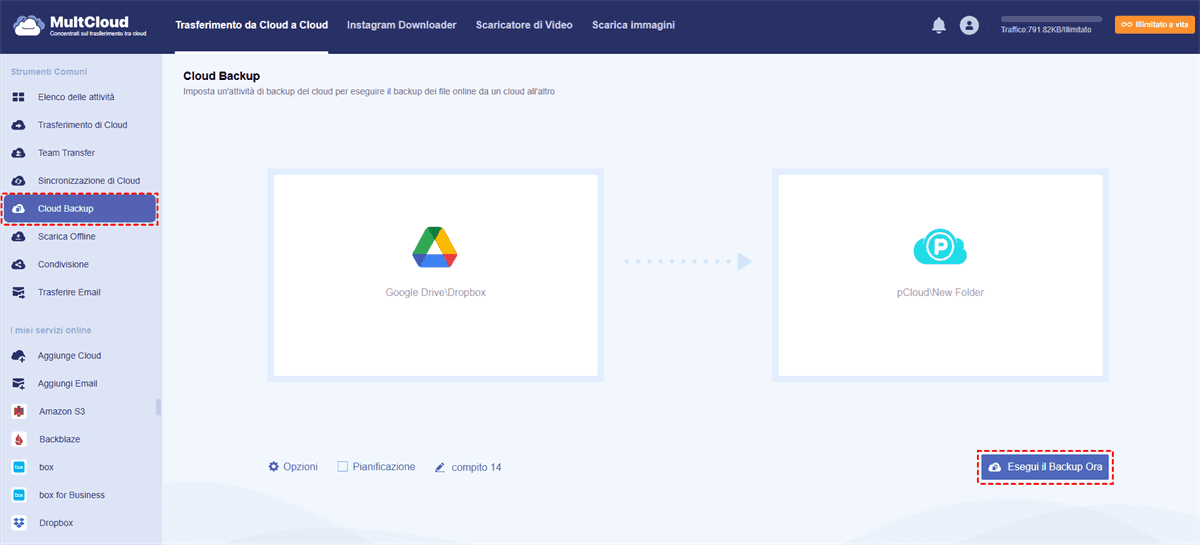Viewport: 1200px width, 545px height.
Task: Open Instagram Downloader tab
Action: [x=401, y=25]
